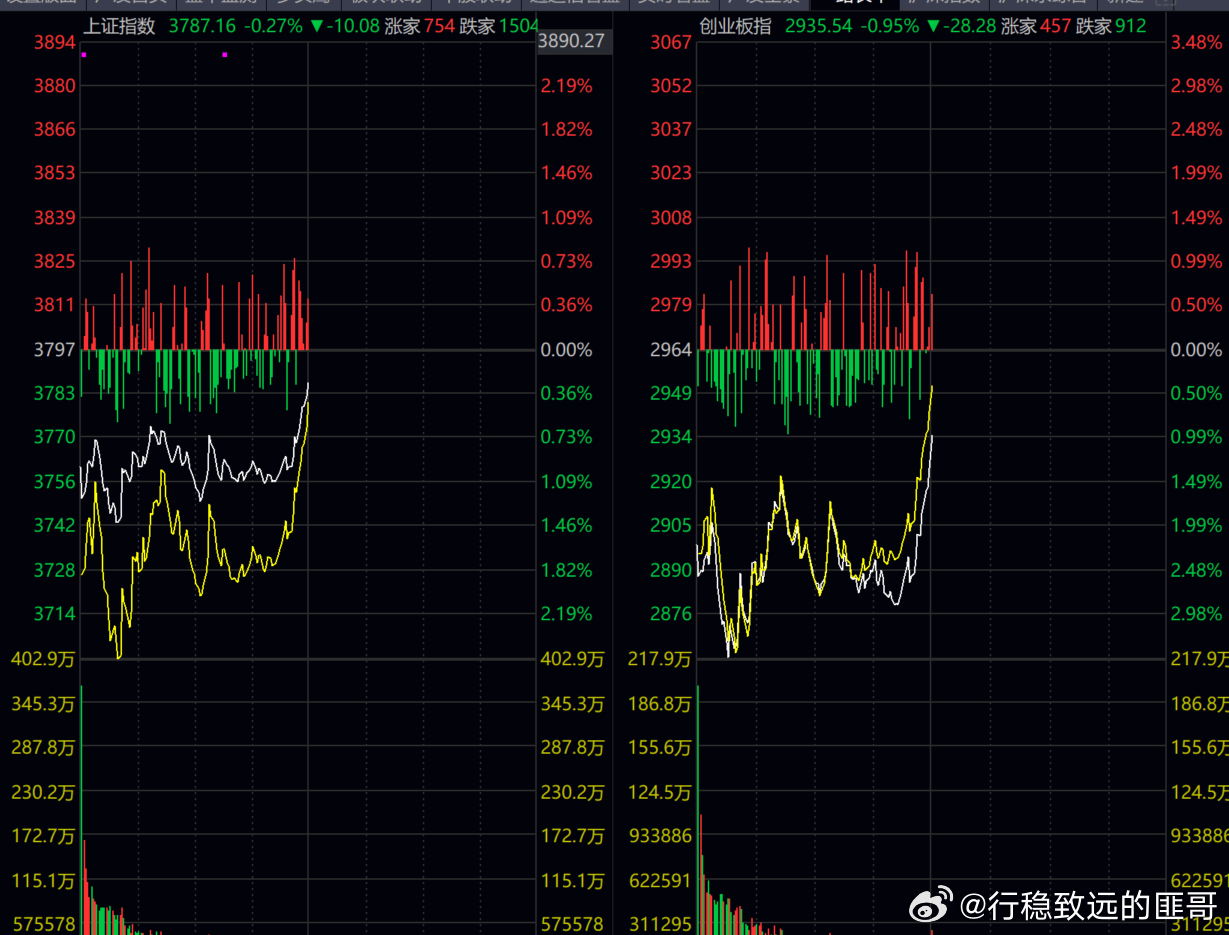Click the 3825 price axis label

pyautogui.click(x=55, y=262)
